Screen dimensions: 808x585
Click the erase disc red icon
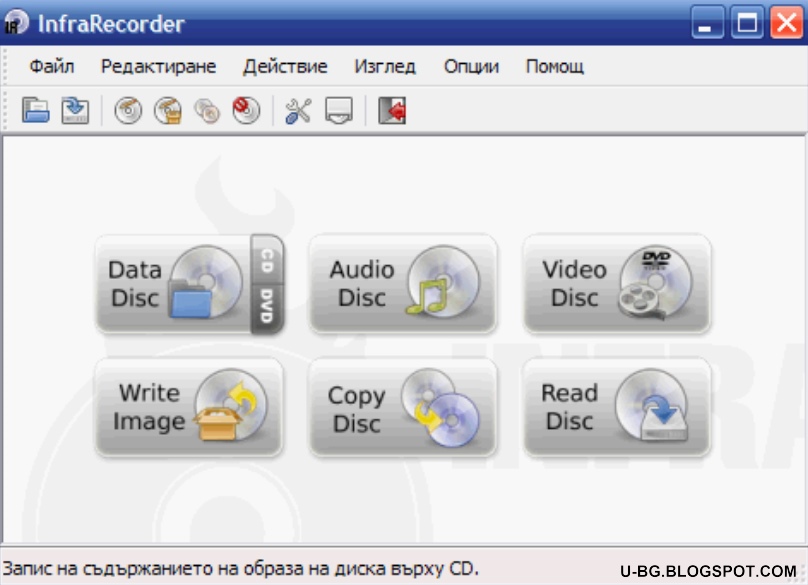pyautogui.click(x=246, y=110)
